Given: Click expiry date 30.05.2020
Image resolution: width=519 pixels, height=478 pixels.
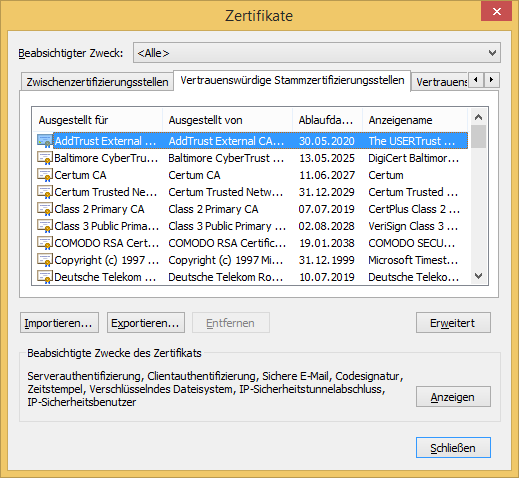Looking at the screenshot, I should pos(327,141).
